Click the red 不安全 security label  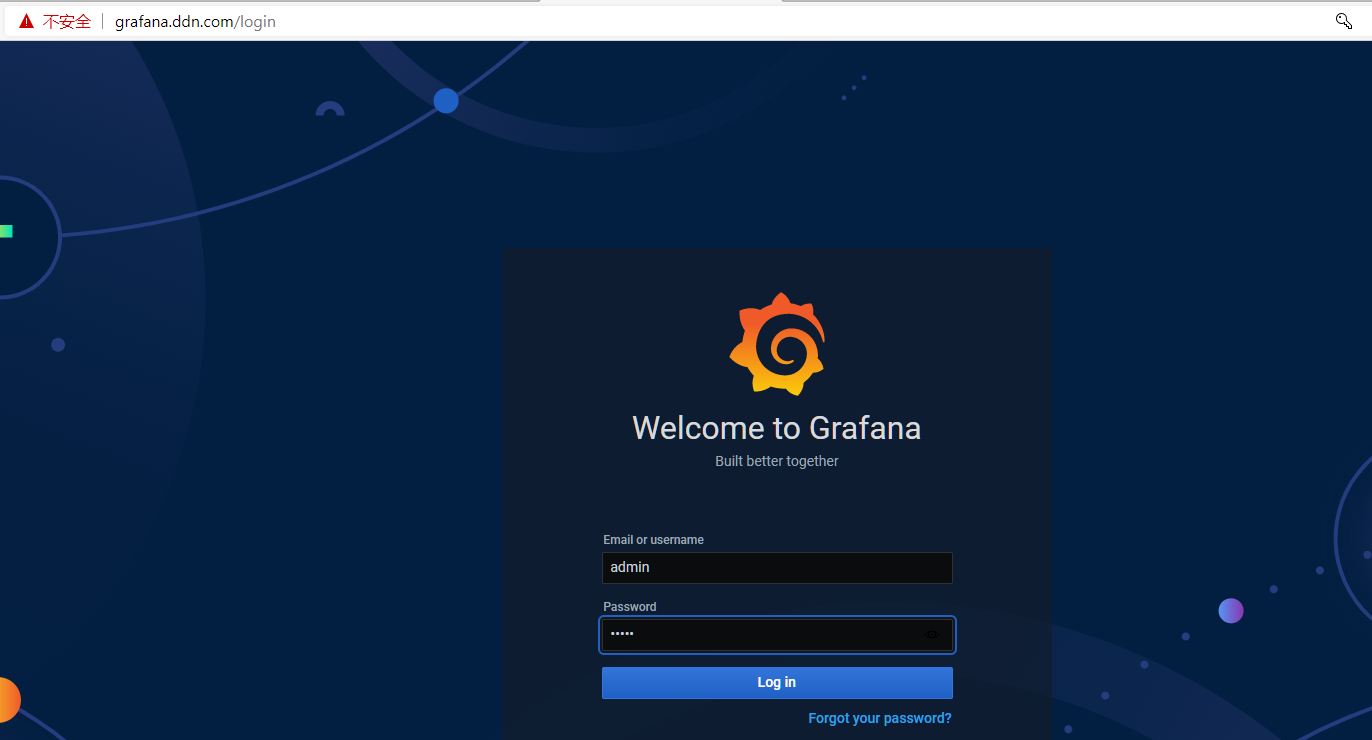(x=67, y=21)
